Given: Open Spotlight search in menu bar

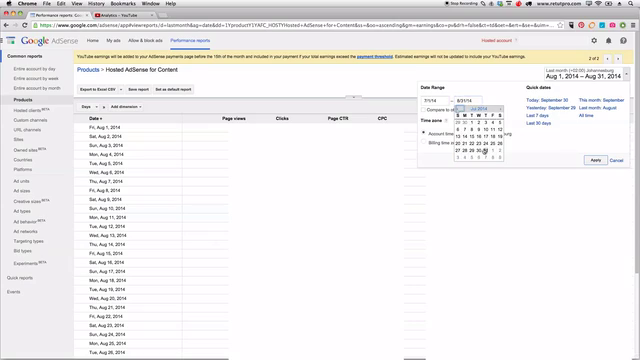Looking at the screenshot, I should click(x=631, y=4).
